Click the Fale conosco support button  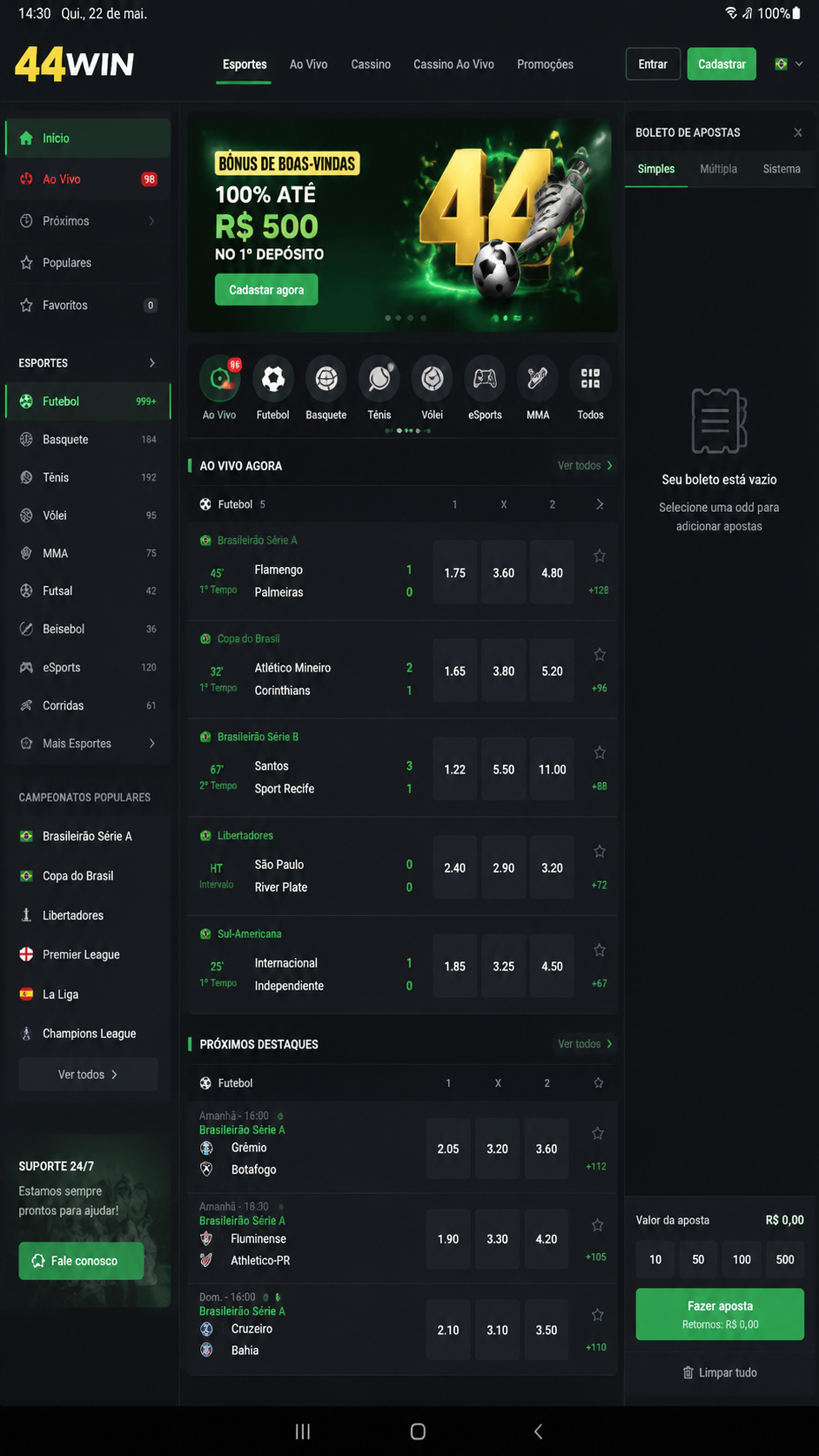click(x=81, y=1261)
